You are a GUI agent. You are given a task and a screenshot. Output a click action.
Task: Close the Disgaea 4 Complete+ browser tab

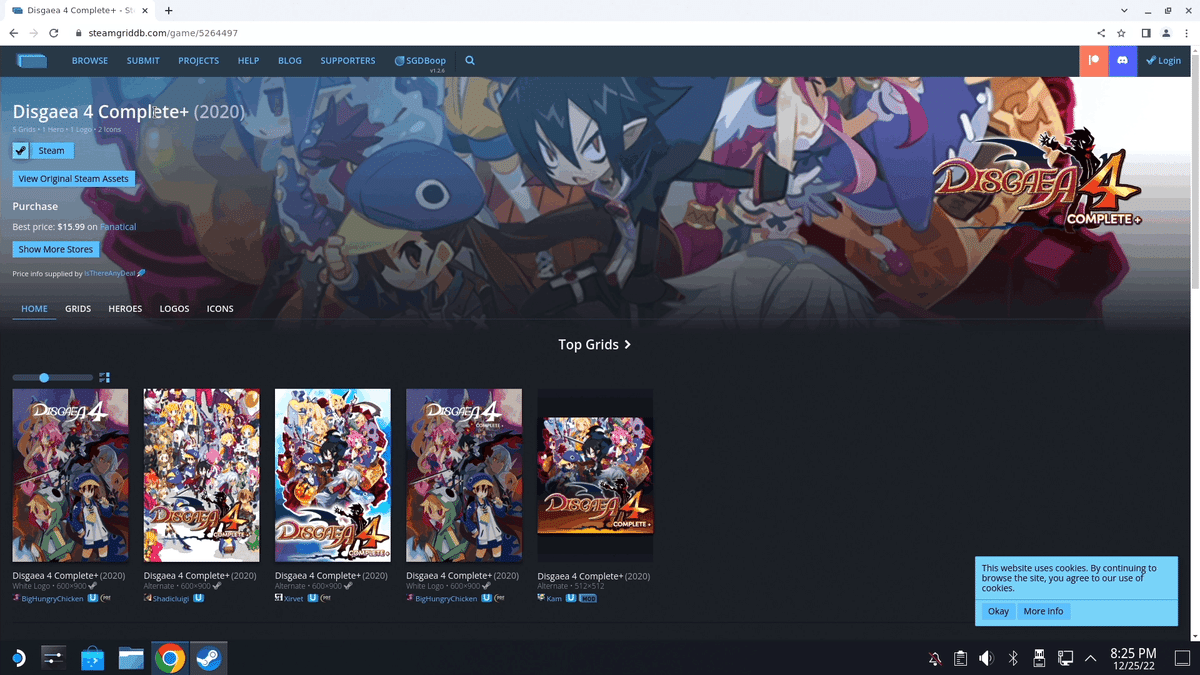click(146, 10)
